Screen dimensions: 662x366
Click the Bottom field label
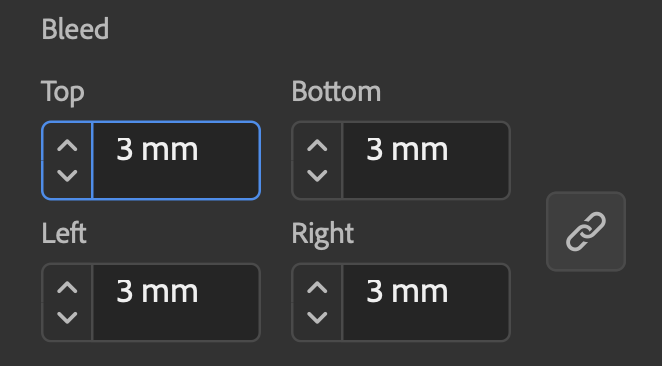336,91
